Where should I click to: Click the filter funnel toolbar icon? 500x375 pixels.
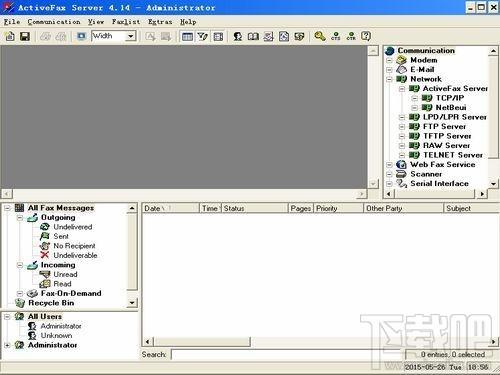pyautogui.click(x=203, y=36)
